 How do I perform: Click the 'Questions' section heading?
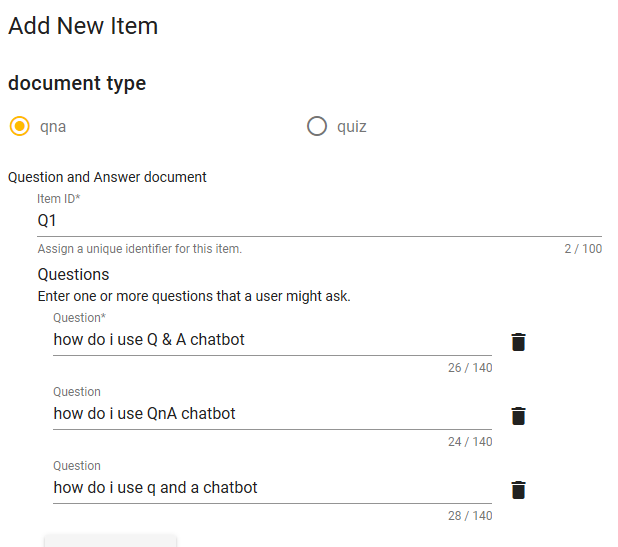73,274
